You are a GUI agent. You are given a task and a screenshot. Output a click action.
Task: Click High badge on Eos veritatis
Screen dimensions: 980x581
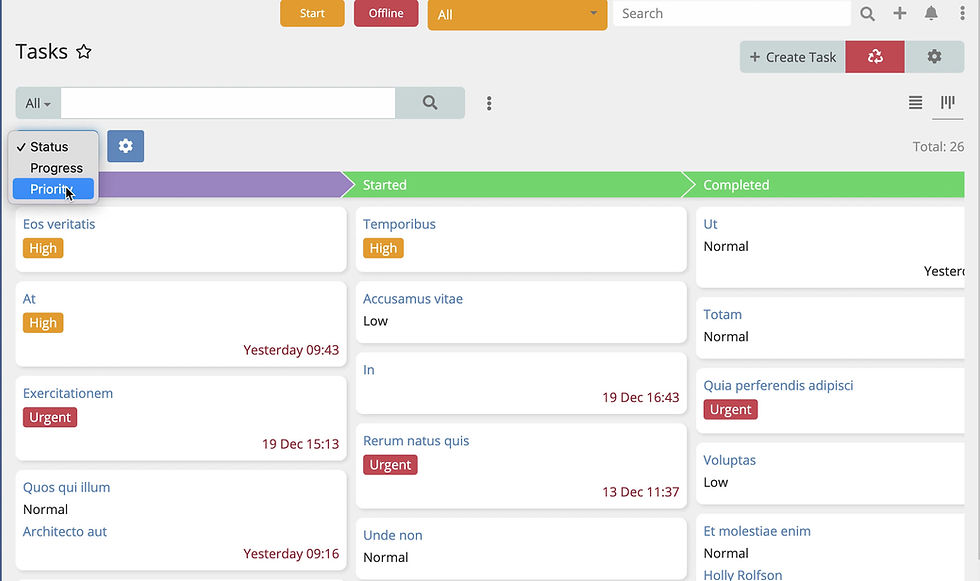pyautogui.click(x=43, y=249)
